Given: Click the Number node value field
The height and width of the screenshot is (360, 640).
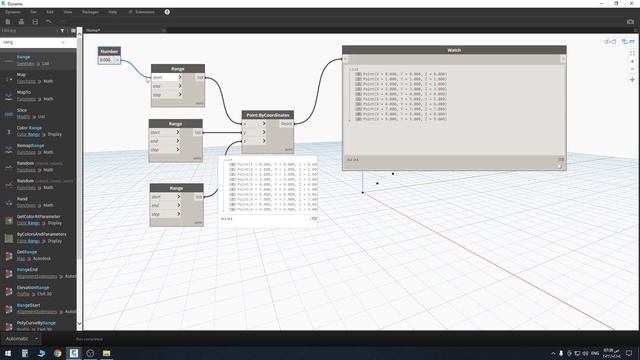Looking at the screenshot, I should pyautogui.click(x=106, y=60).
